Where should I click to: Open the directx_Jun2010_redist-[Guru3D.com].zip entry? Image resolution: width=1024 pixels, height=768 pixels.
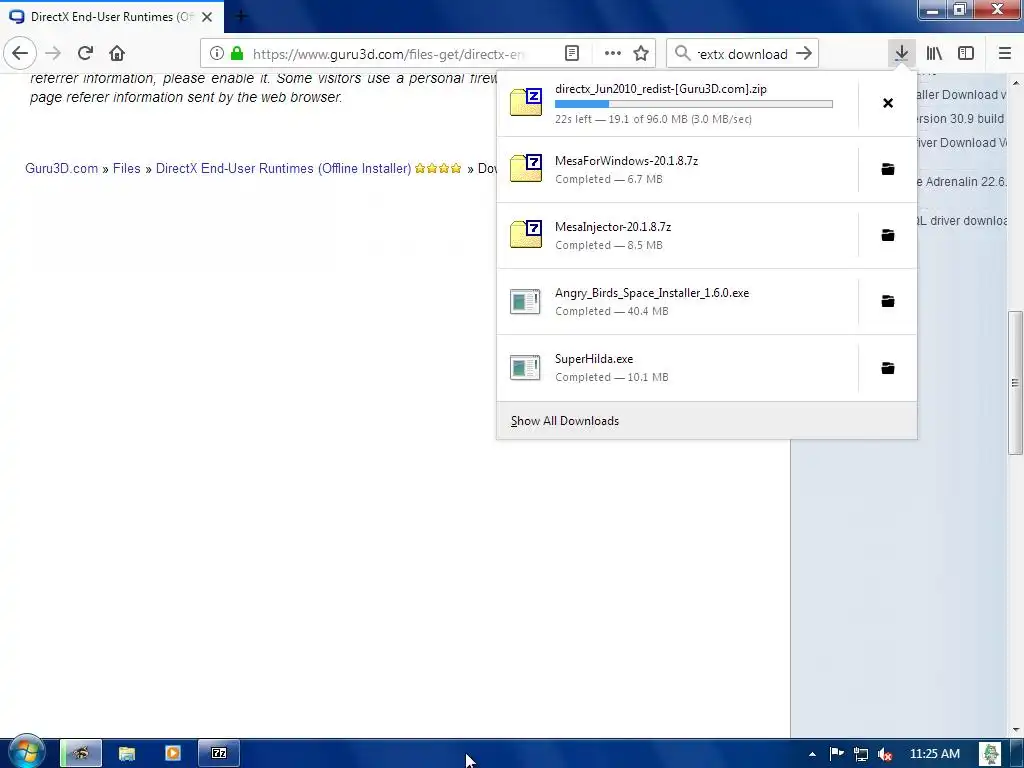[677, 103]
